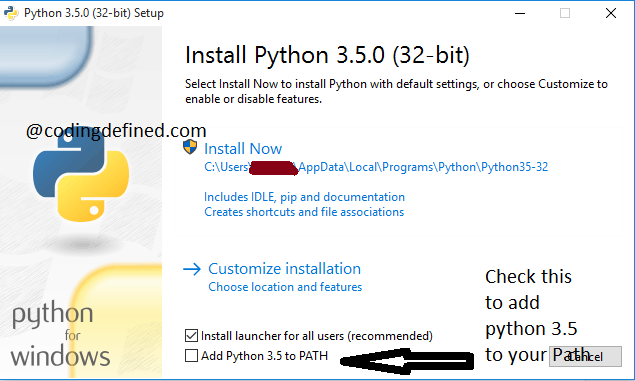The image size is (635, 381).
Task: Click the 'Add Python 3.5 to PATH' label
Action: click(x=264, y=355)
